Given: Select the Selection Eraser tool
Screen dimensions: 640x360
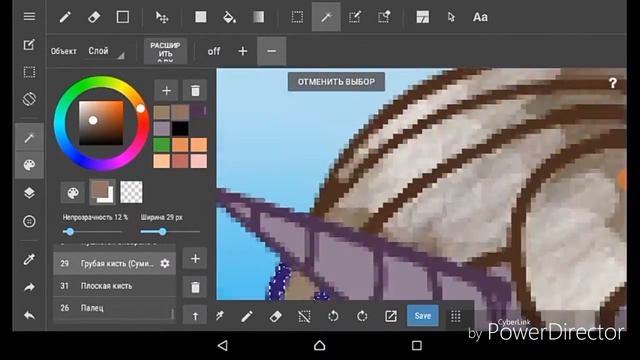Looking at the screenshot, I should (384, 17).
